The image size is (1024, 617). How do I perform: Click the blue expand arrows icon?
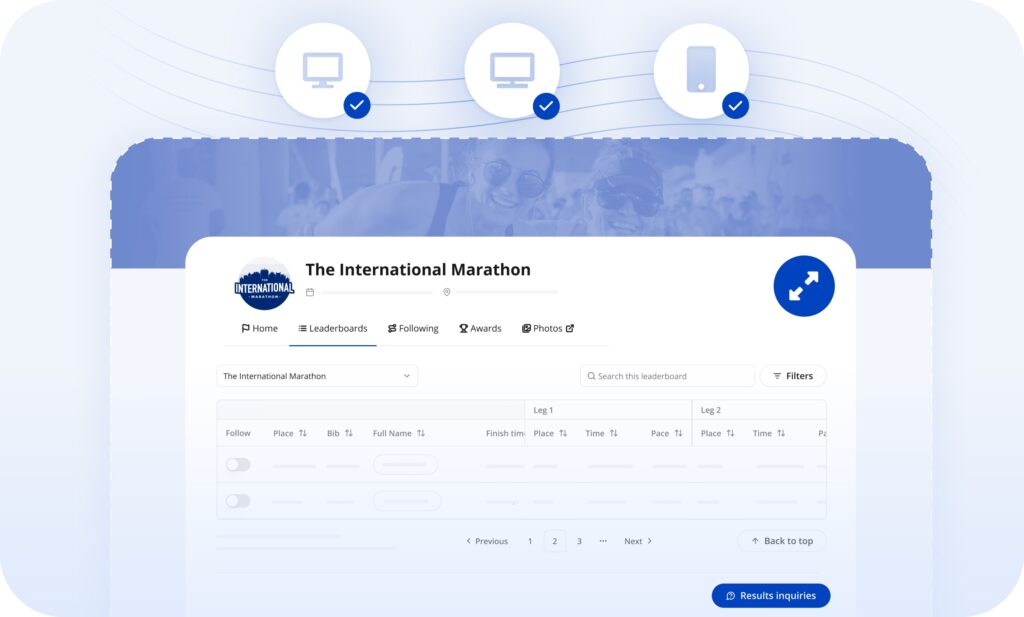pos(803,286)
